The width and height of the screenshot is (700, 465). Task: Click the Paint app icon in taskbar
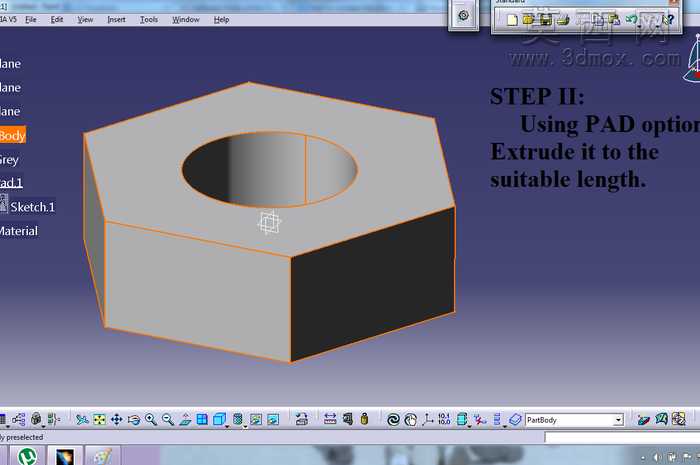(102, 456)
